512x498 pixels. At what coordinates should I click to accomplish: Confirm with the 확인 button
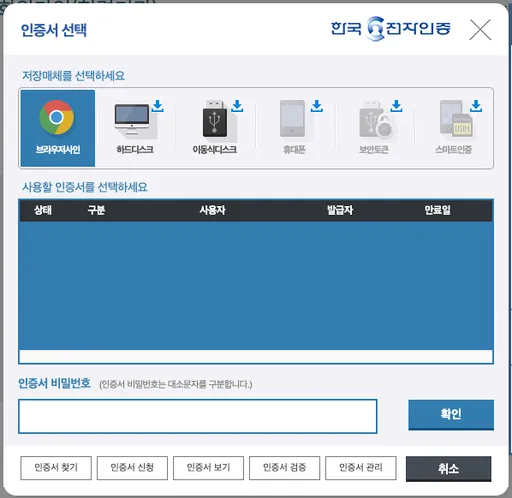point(451,414)
